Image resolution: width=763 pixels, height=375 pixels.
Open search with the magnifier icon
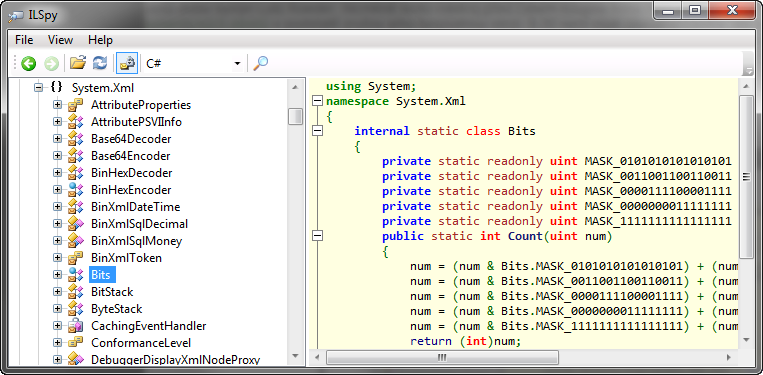(x=261, y=63)
